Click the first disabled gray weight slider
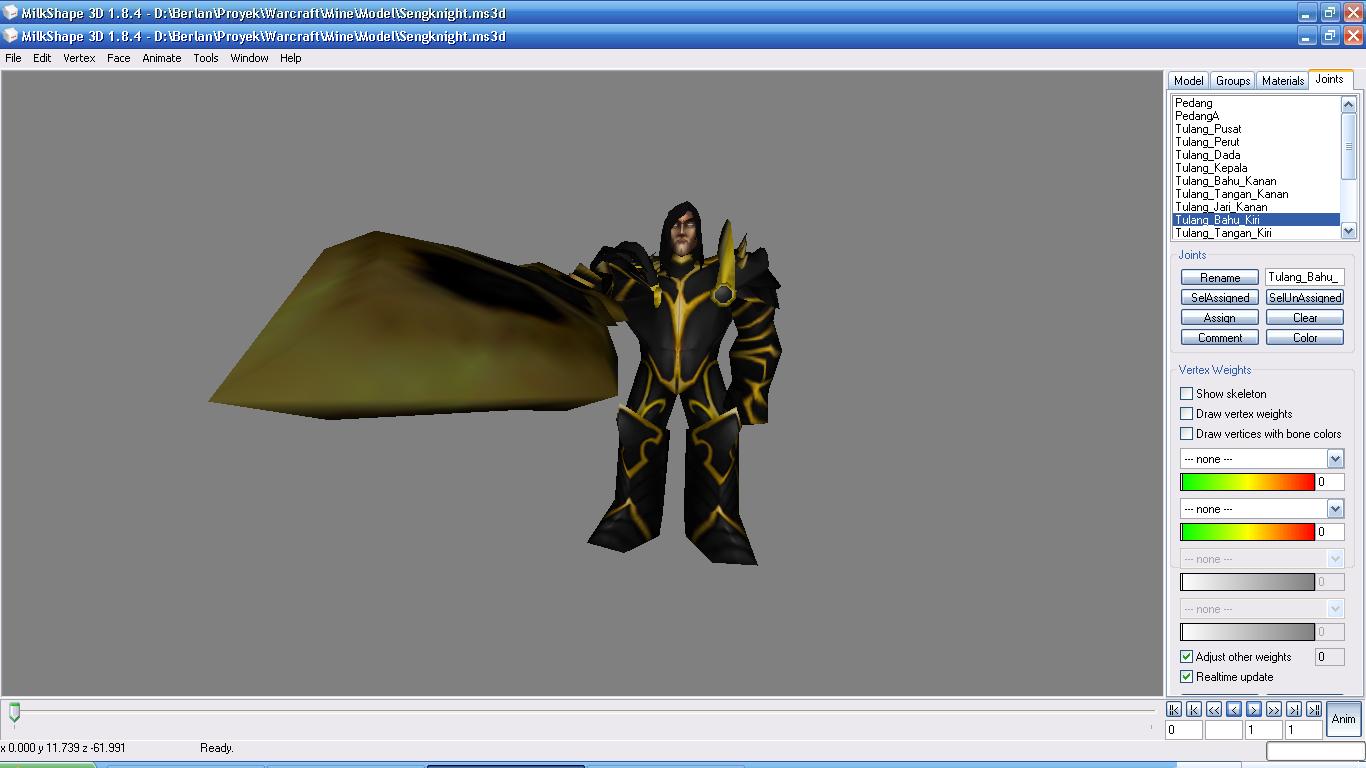 (1247, 582)
